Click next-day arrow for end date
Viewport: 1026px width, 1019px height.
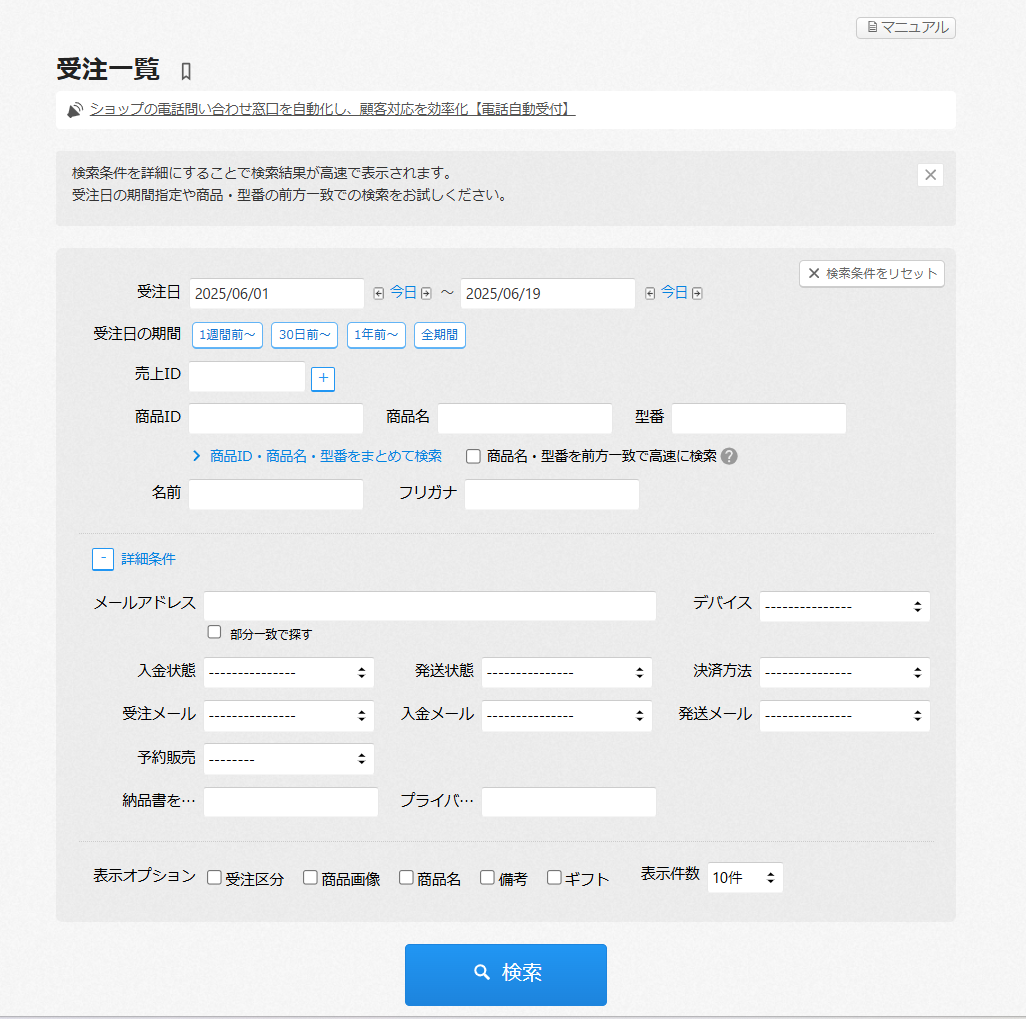click(x=697, y=293)
